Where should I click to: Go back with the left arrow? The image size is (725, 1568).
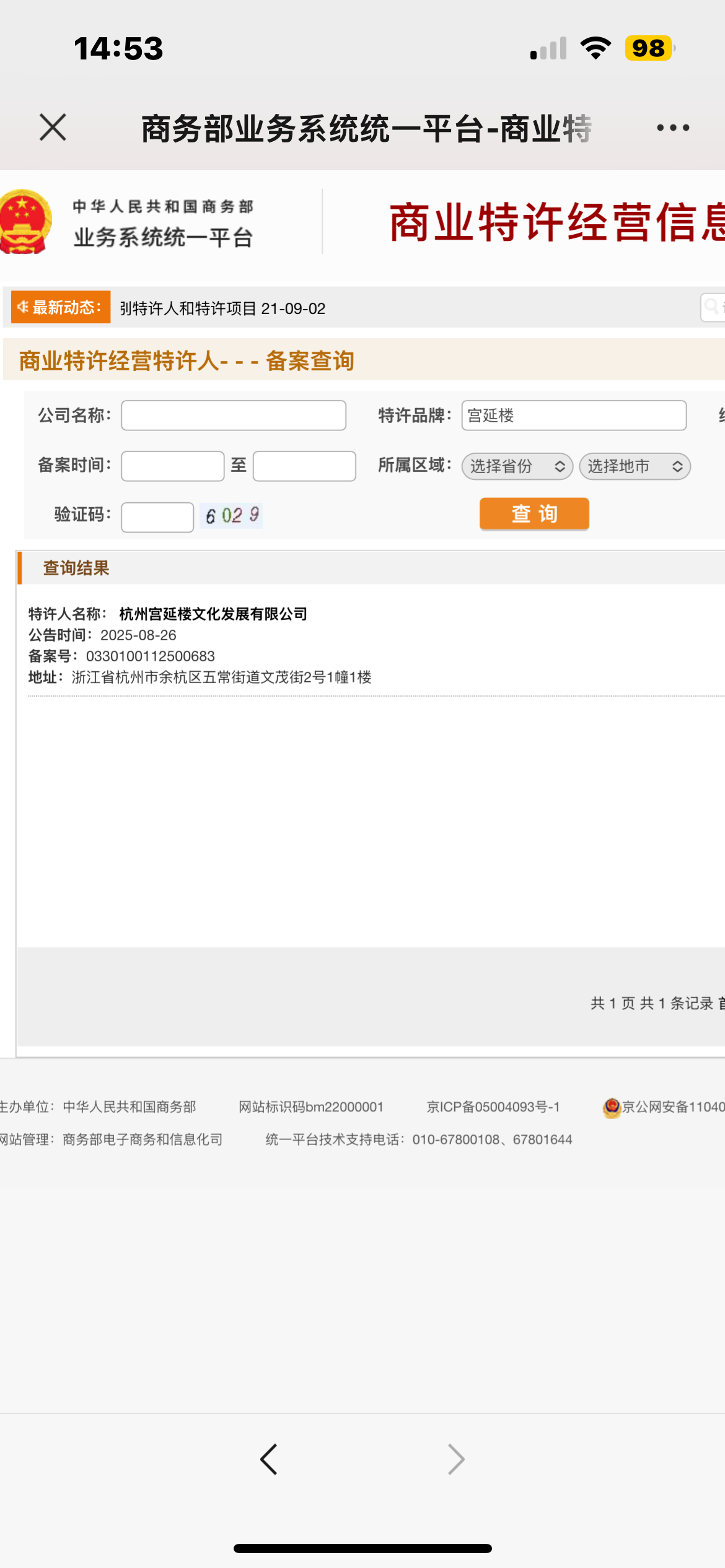pos(269,1459)
